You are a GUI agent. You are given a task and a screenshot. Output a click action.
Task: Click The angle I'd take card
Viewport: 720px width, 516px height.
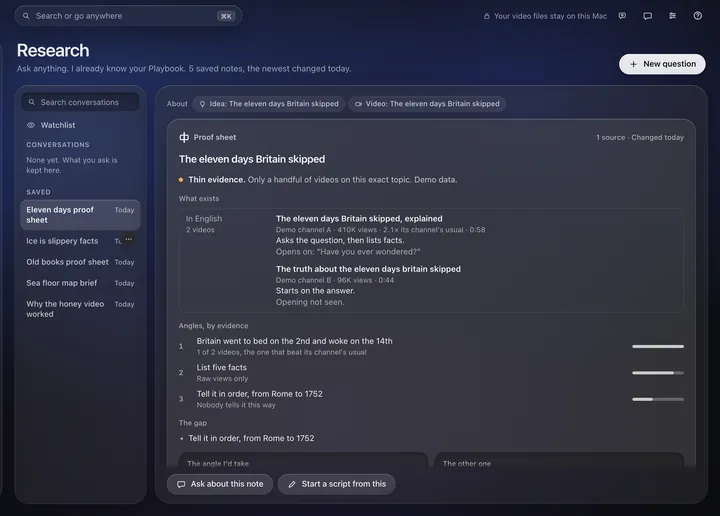303,460
